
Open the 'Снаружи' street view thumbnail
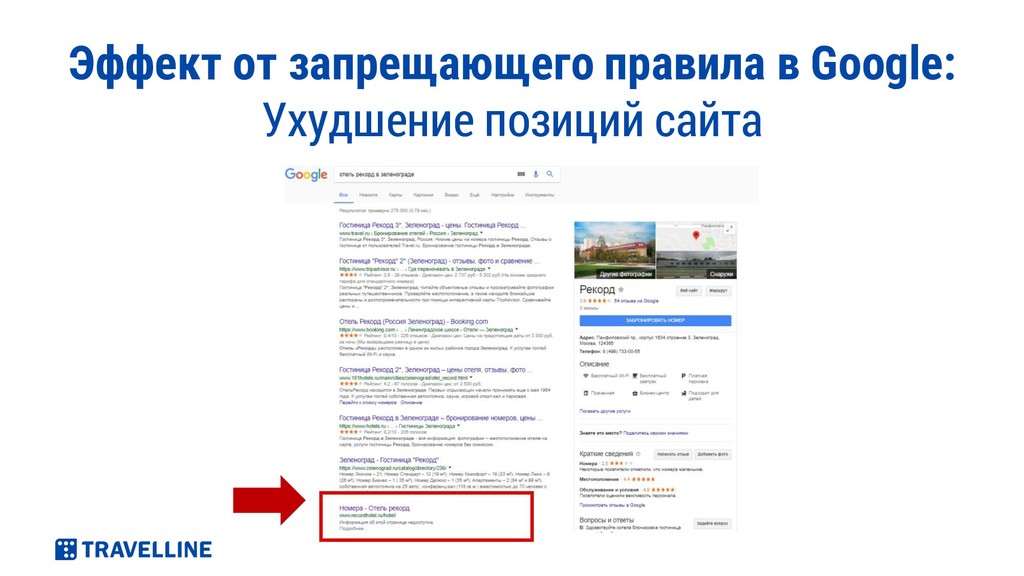point(696,265)
